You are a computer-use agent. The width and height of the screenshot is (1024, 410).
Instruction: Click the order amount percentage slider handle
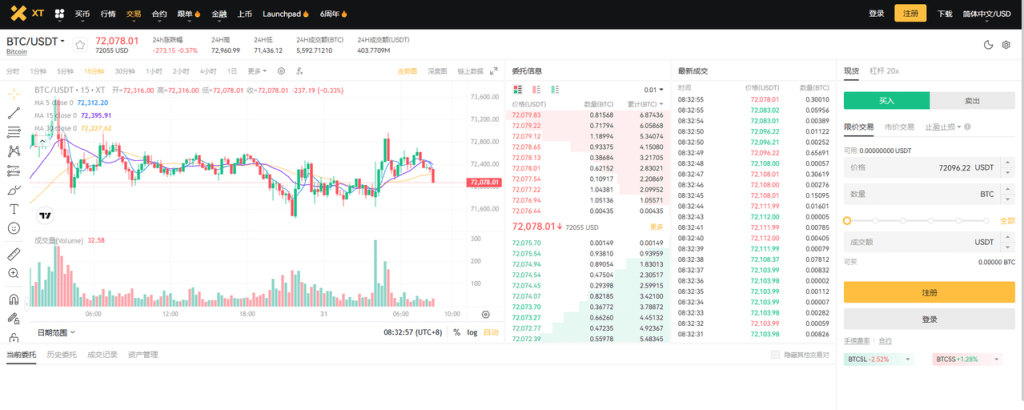[x=848, y=220]
